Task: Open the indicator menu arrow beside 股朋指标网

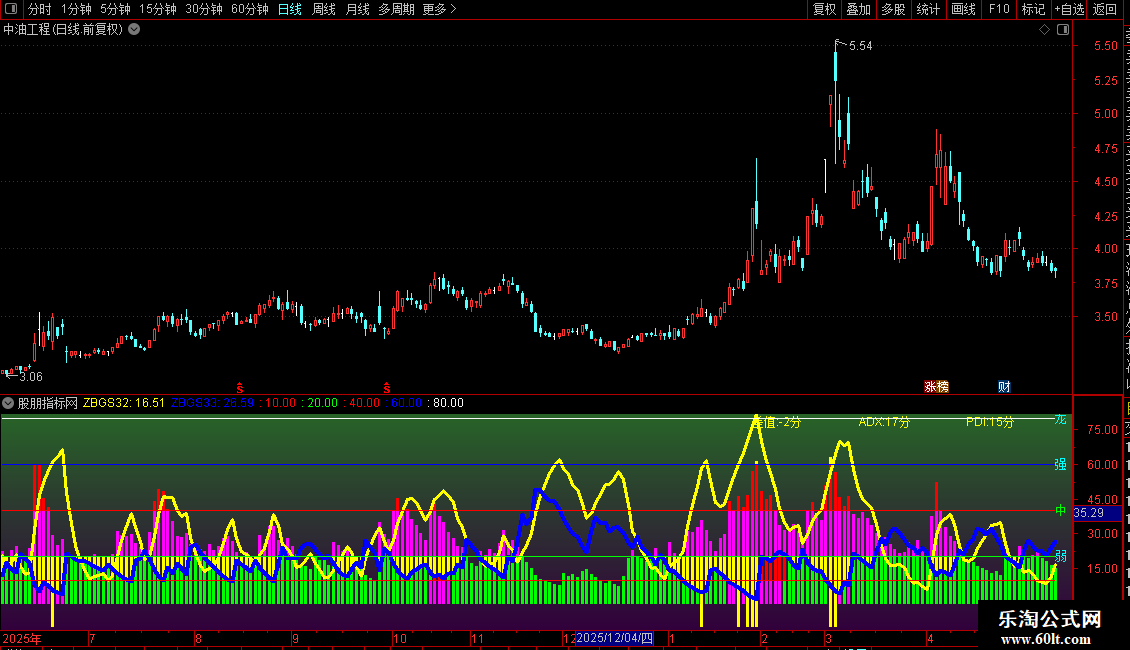Action: click(x=8, y=403)
